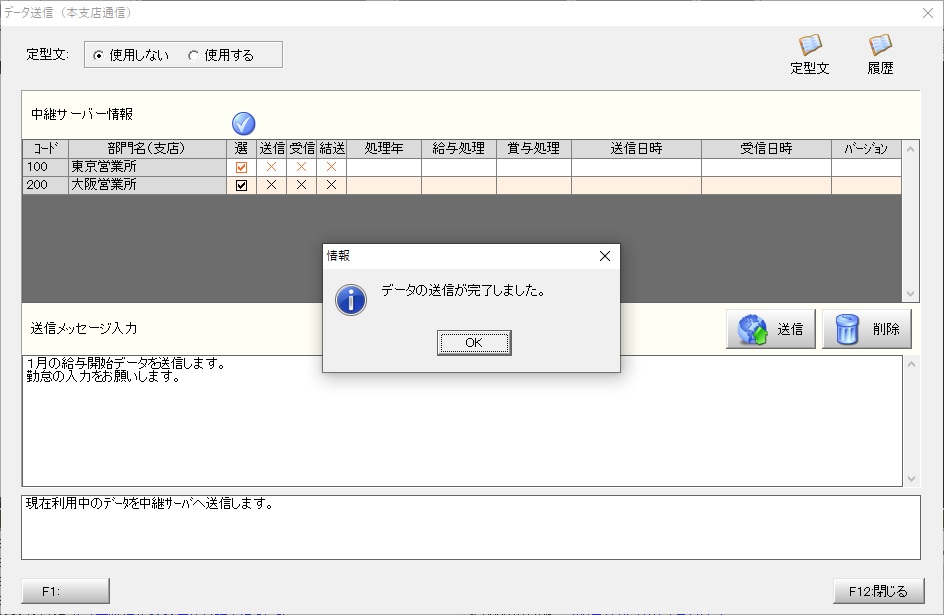Viewport: 944px width, 615px height.
Task: Click the globe 送信 send button
Action: tap(771, 329)
